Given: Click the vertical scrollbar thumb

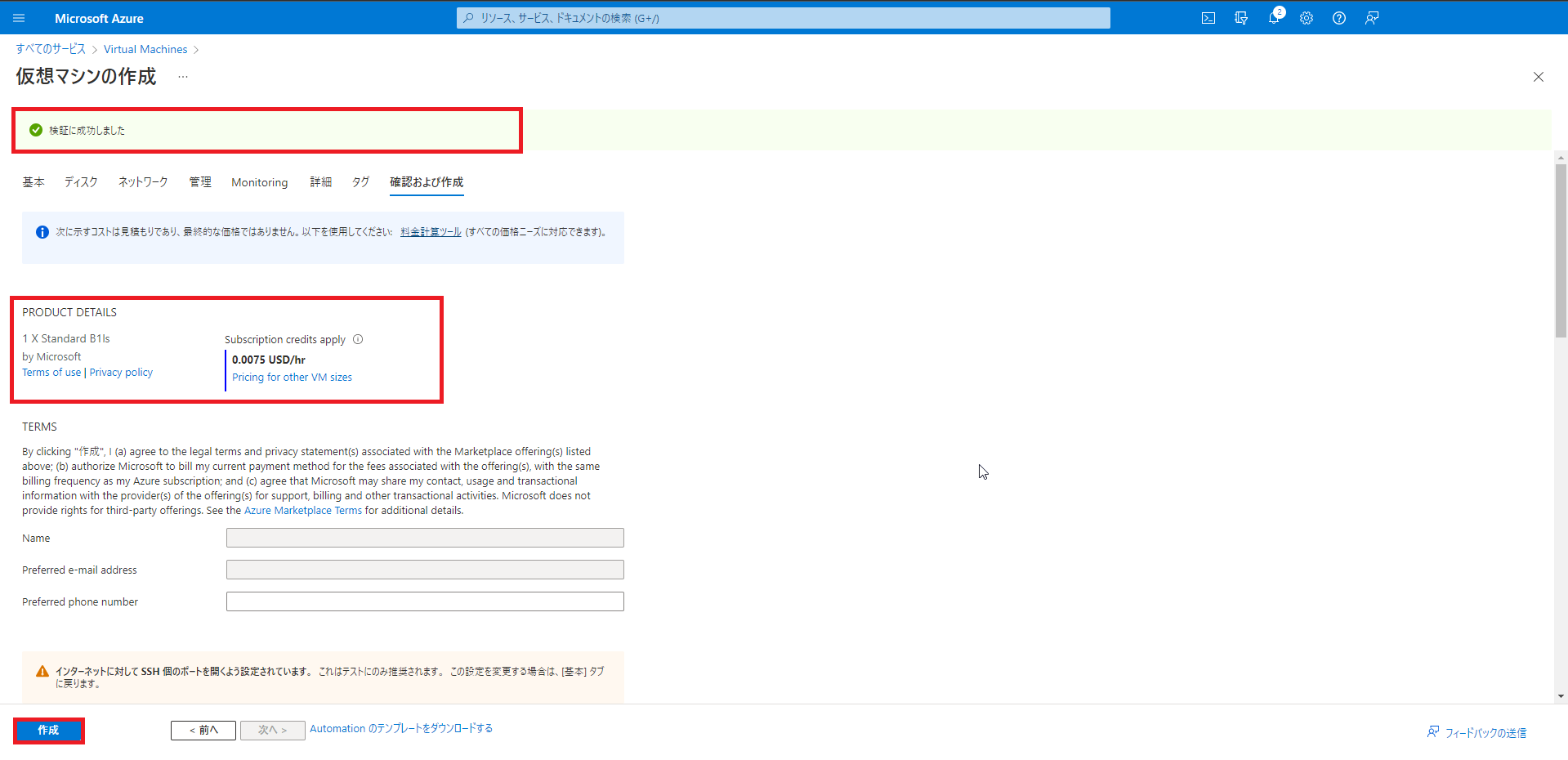Looking at the screenshot, I should (x=1561, y=251).
